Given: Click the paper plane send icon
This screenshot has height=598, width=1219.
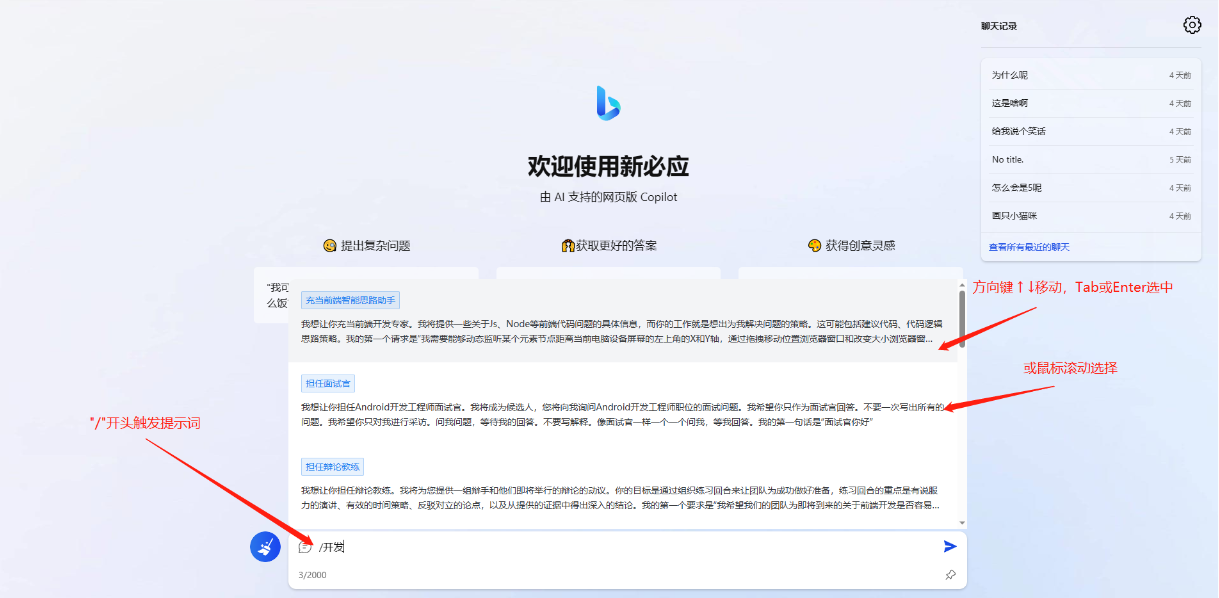Looking at the screenshot, I should [x=948, y=546].
